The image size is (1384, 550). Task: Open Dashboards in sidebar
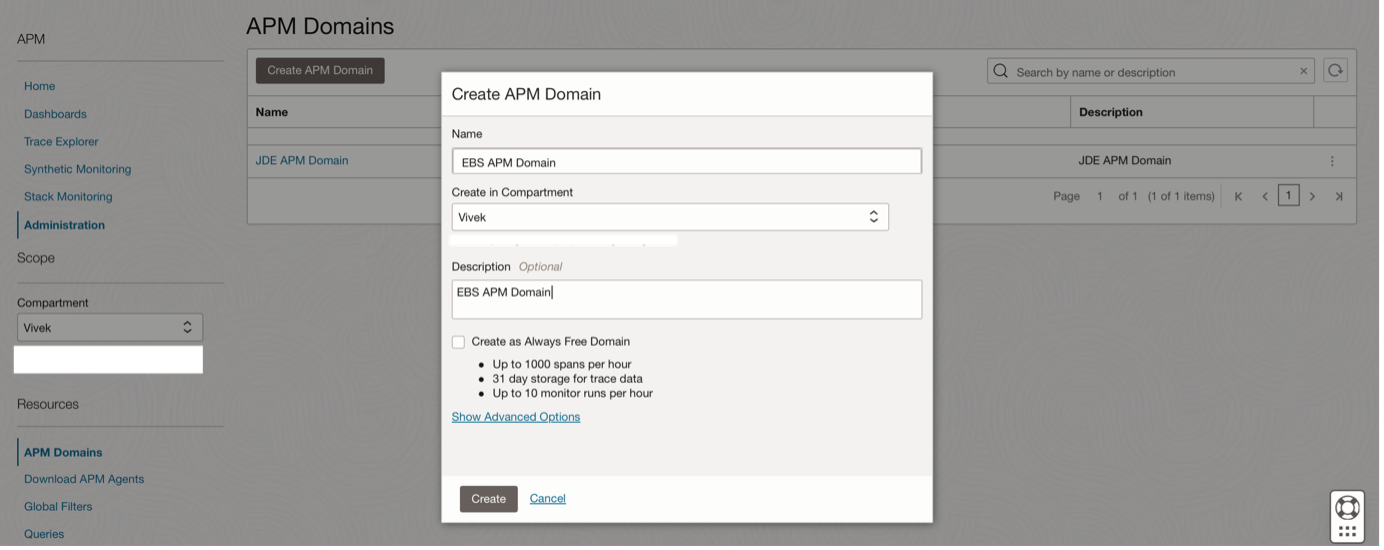pyautogui.click(x=56, y=115)
